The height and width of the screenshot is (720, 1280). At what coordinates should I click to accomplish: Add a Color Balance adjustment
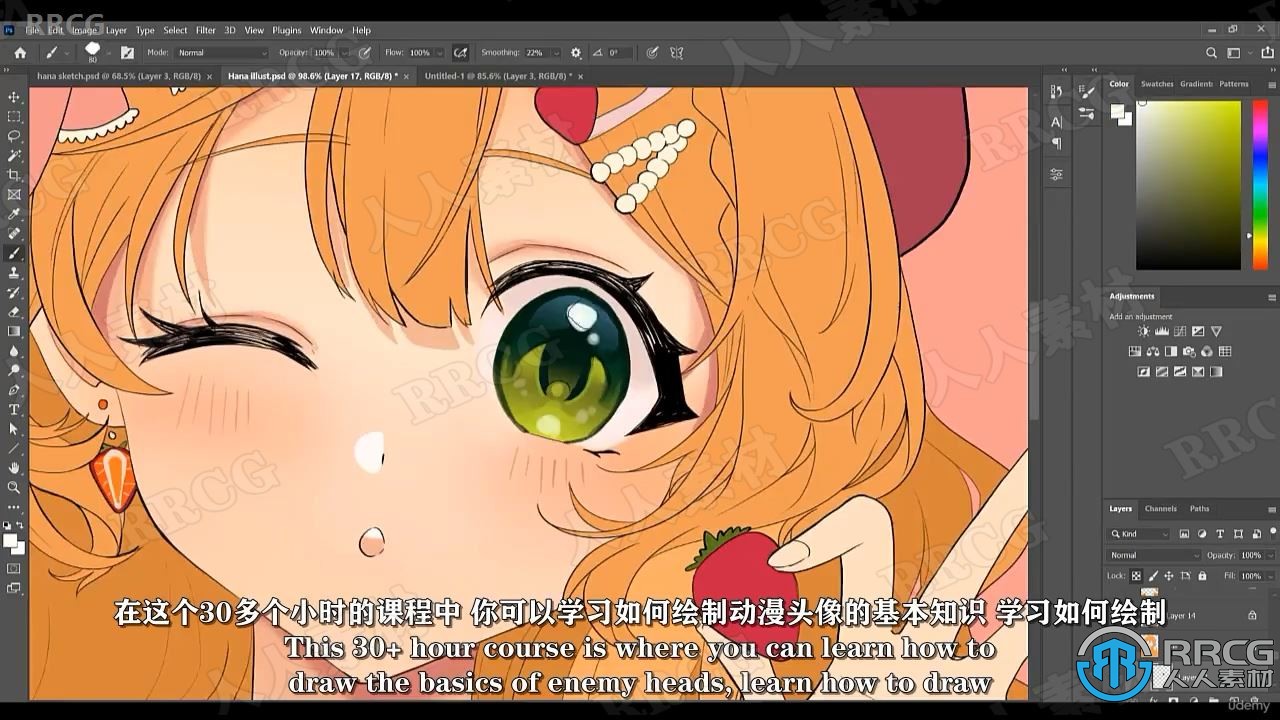point(1153,352)
